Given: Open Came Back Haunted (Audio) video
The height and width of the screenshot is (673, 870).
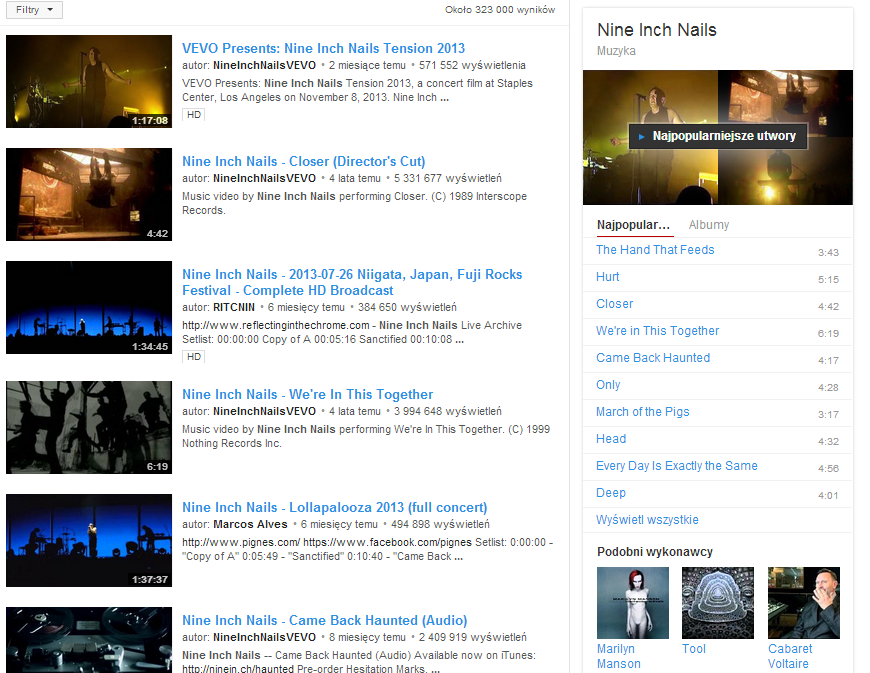Looking at the screenshot, I should [x=325, y=620].
